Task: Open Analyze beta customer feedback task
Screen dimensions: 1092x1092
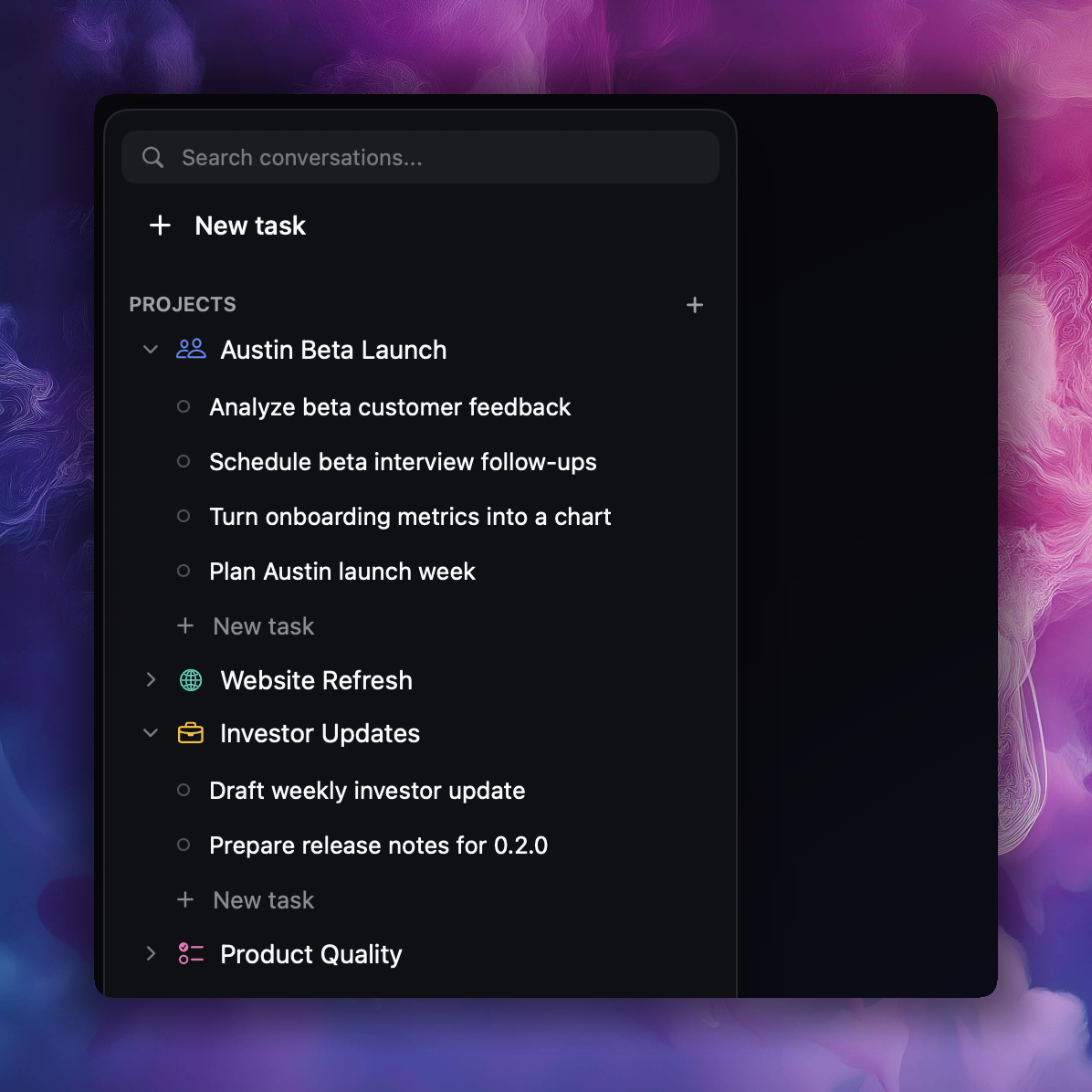Action: pyautogui.click(x=390, y=406)
